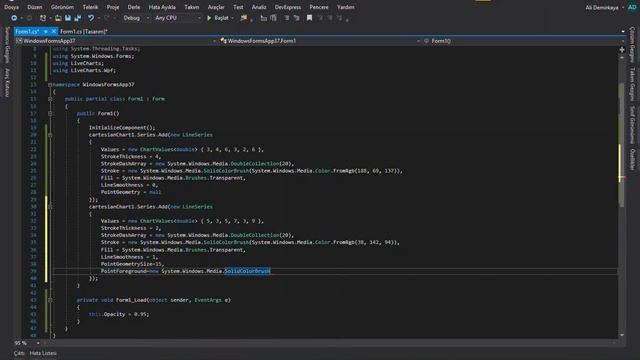This screenshot has width=640, height=360.
Task: Open the Sunucu Gezgini side tab
Action: (x=7, y=45)
